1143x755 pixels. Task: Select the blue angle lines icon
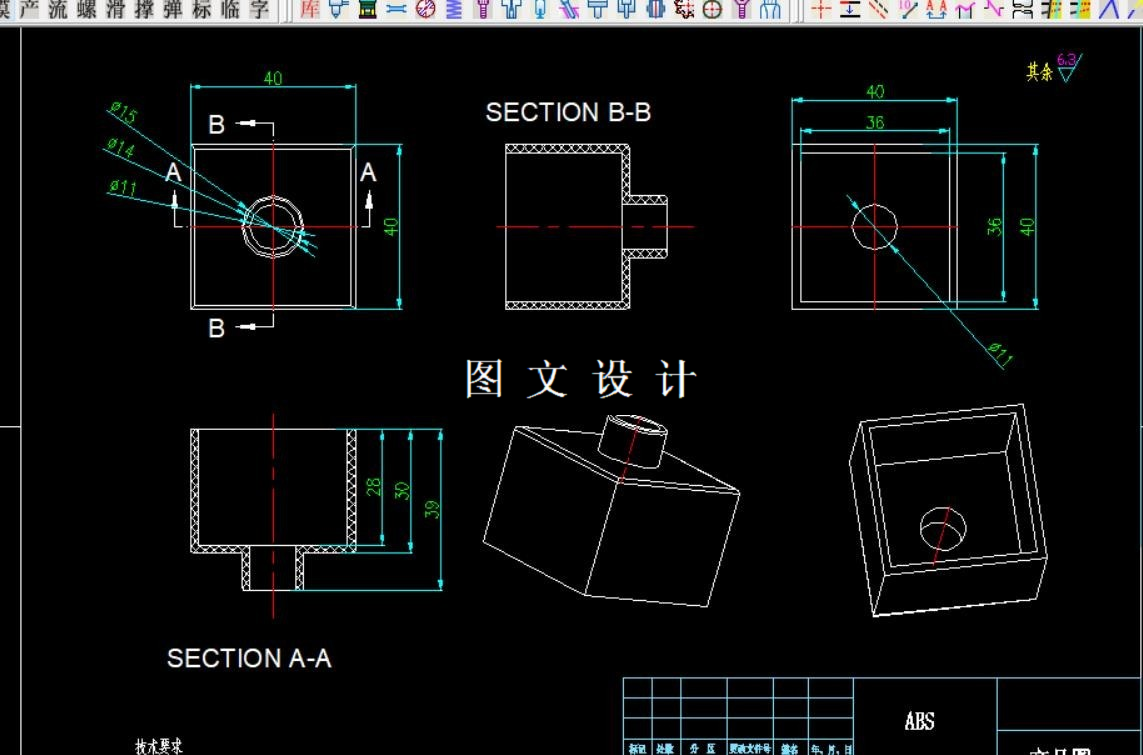click(x=1109, y=9)
